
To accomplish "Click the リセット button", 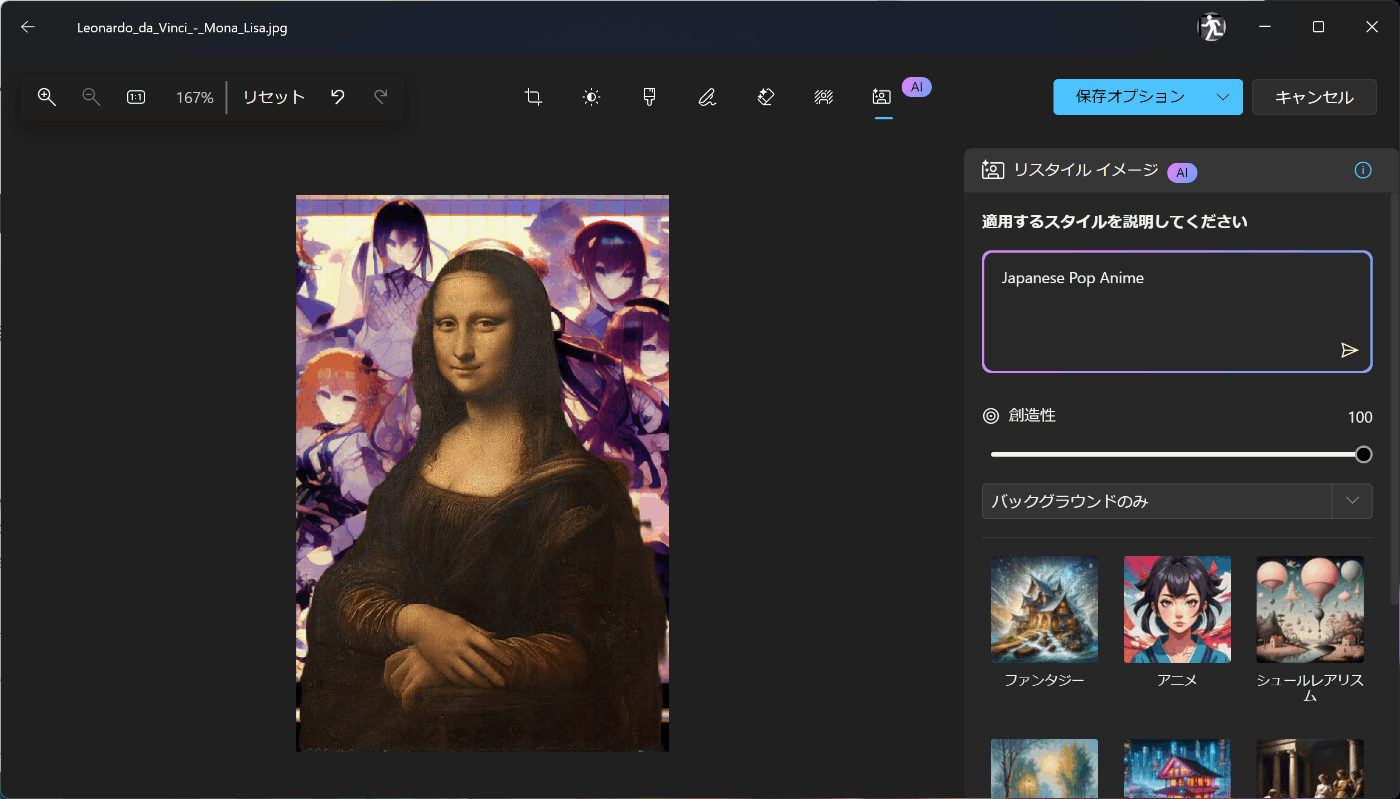I will [274, 97].
